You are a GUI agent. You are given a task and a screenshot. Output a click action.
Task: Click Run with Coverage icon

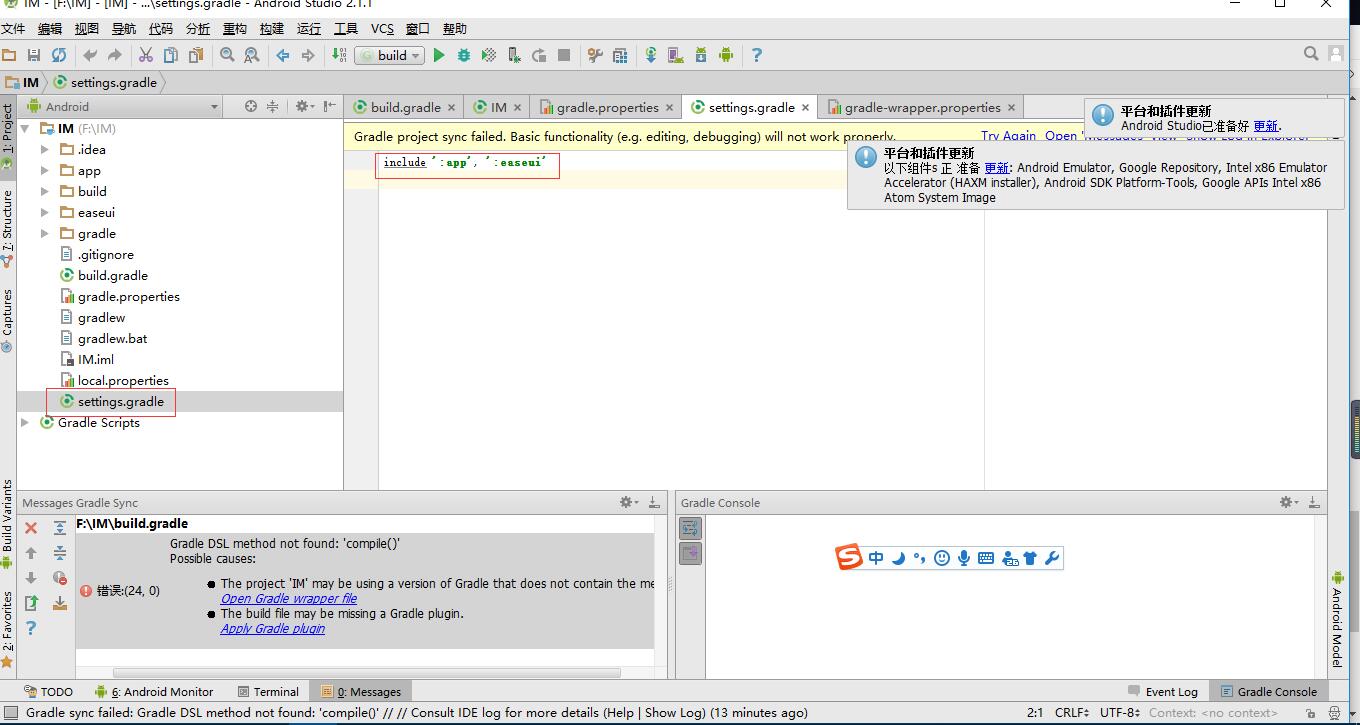(489, 56)
